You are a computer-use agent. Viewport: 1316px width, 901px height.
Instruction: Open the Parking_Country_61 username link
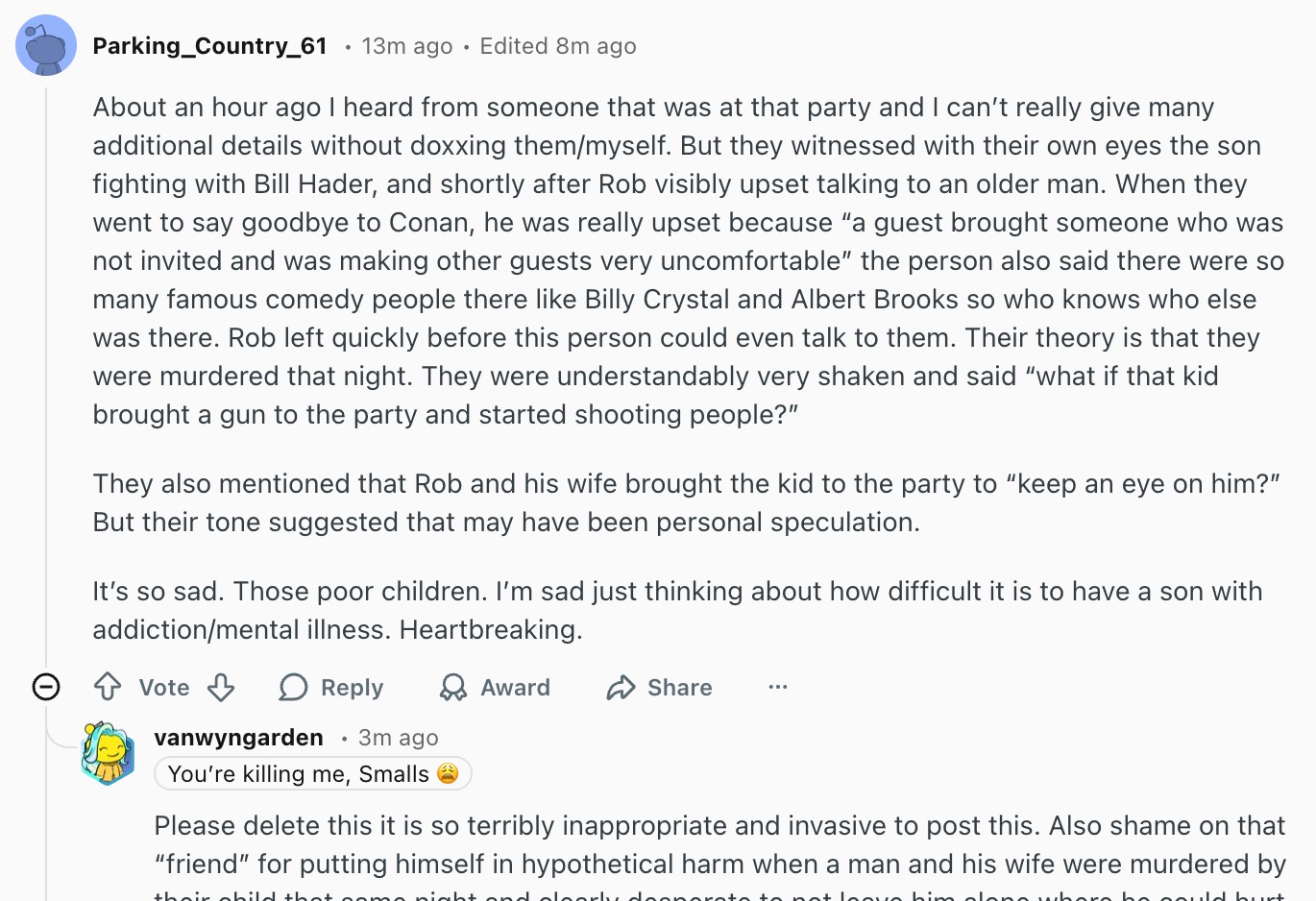pos(210,46)
